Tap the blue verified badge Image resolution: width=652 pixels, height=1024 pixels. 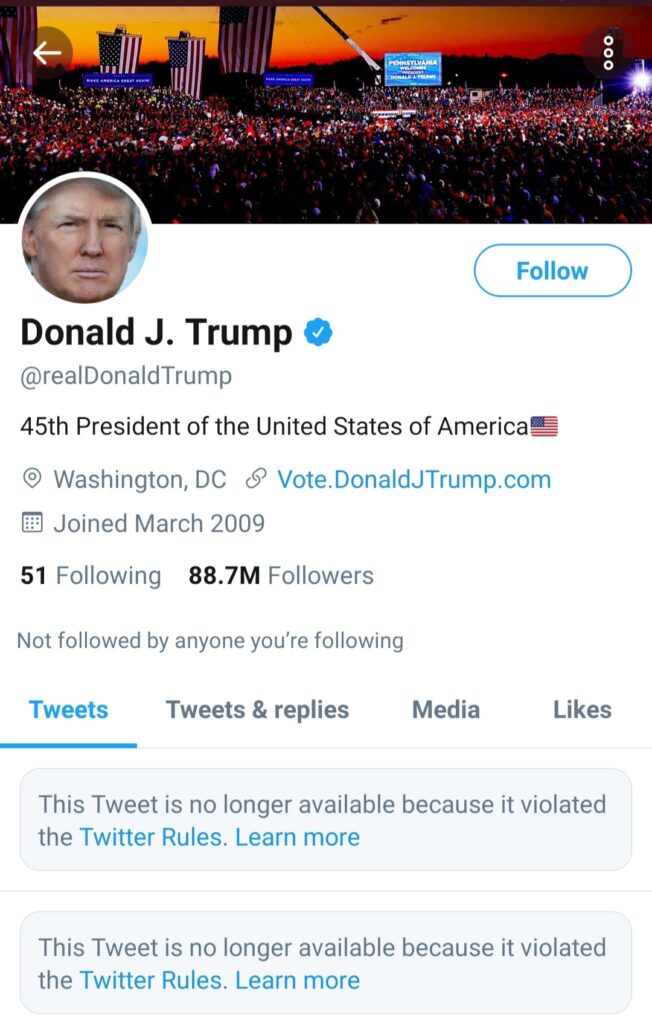tap(318, 332)
